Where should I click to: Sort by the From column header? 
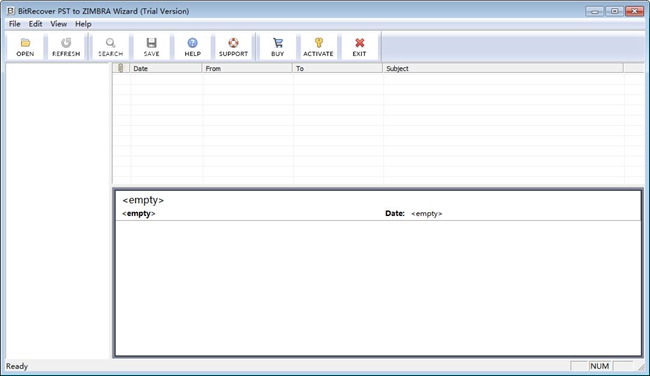point(247,68)
